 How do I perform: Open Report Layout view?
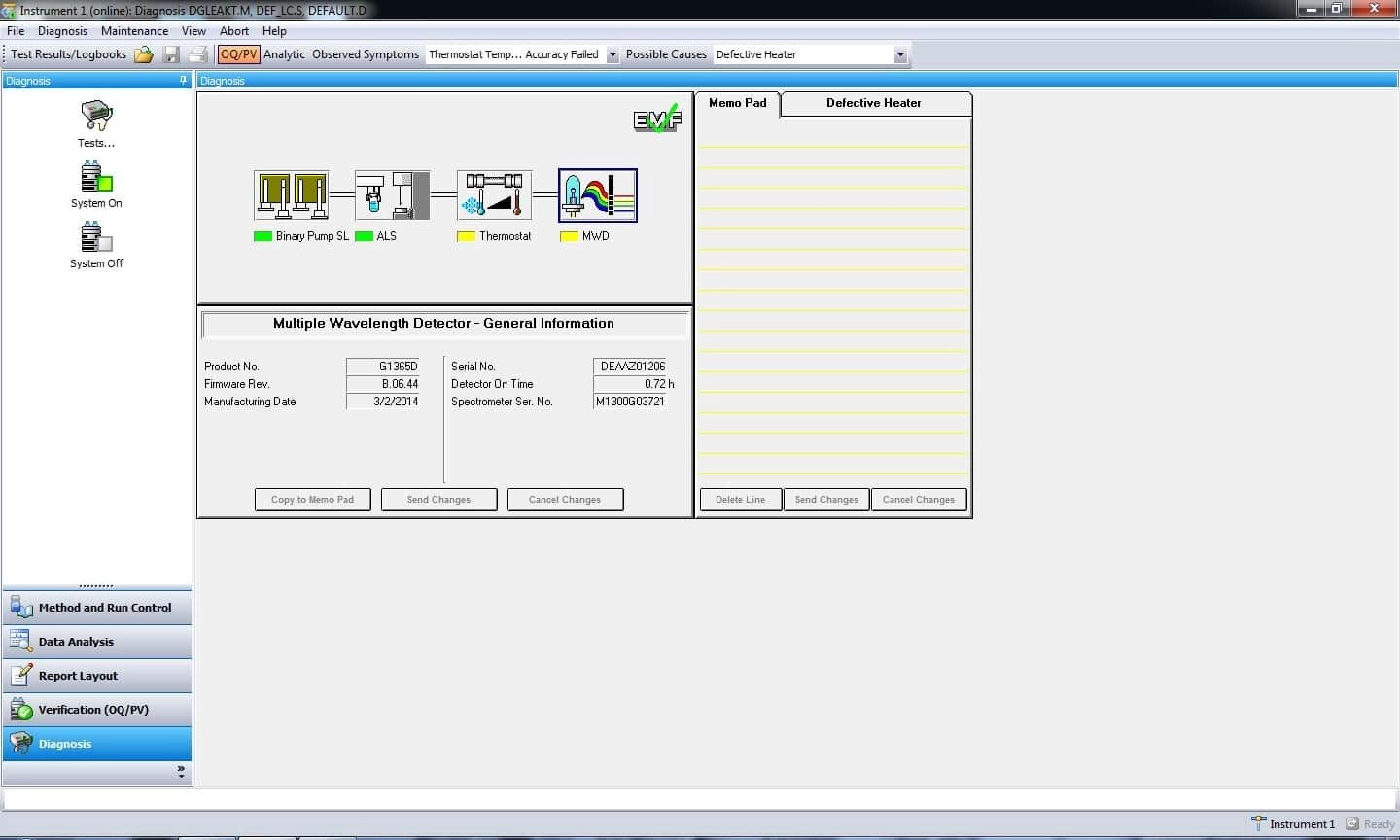[97, 676]
